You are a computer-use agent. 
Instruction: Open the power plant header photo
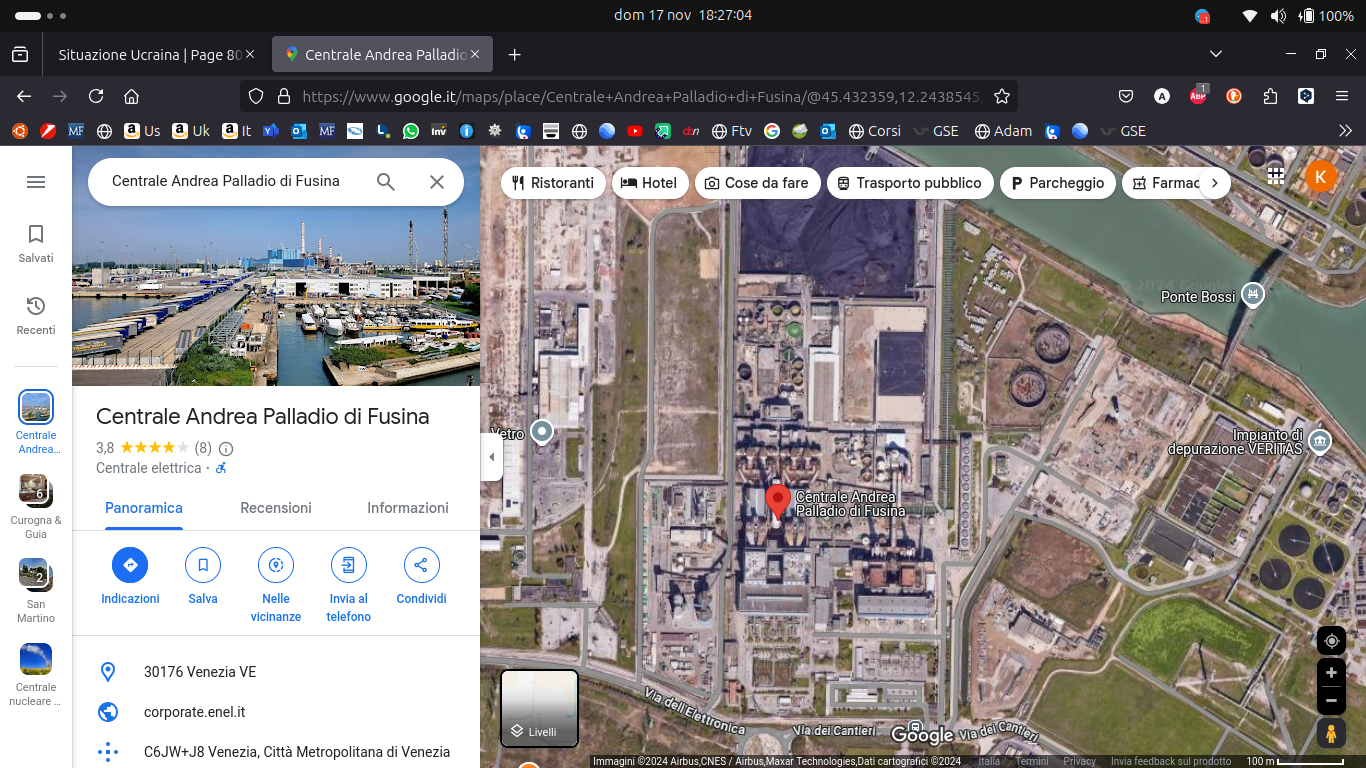(276, 266)
